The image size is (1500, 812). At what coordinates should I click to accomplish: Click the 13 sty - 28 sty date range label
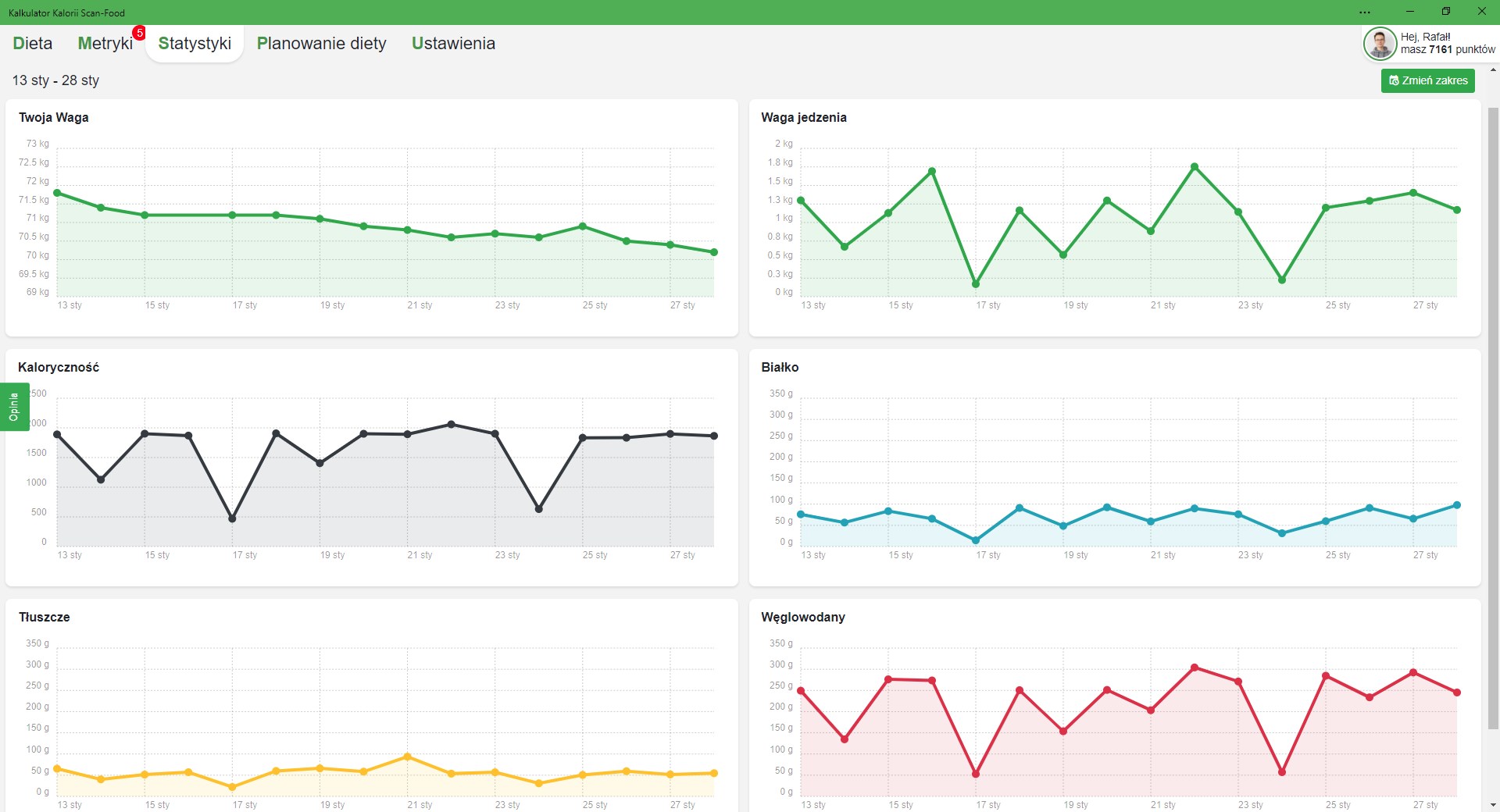[x=55, y=80]
